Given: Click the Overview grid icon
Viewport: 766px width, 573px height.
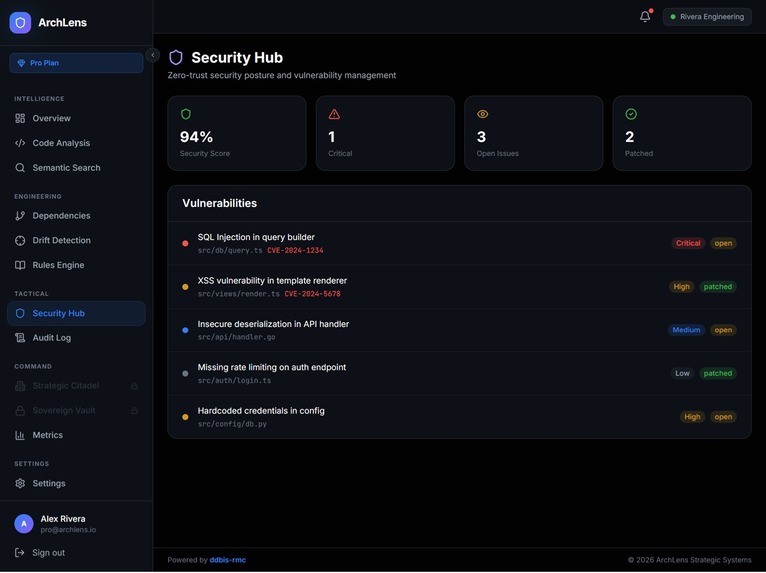Looking at the screenshot, I should point(20,118).
